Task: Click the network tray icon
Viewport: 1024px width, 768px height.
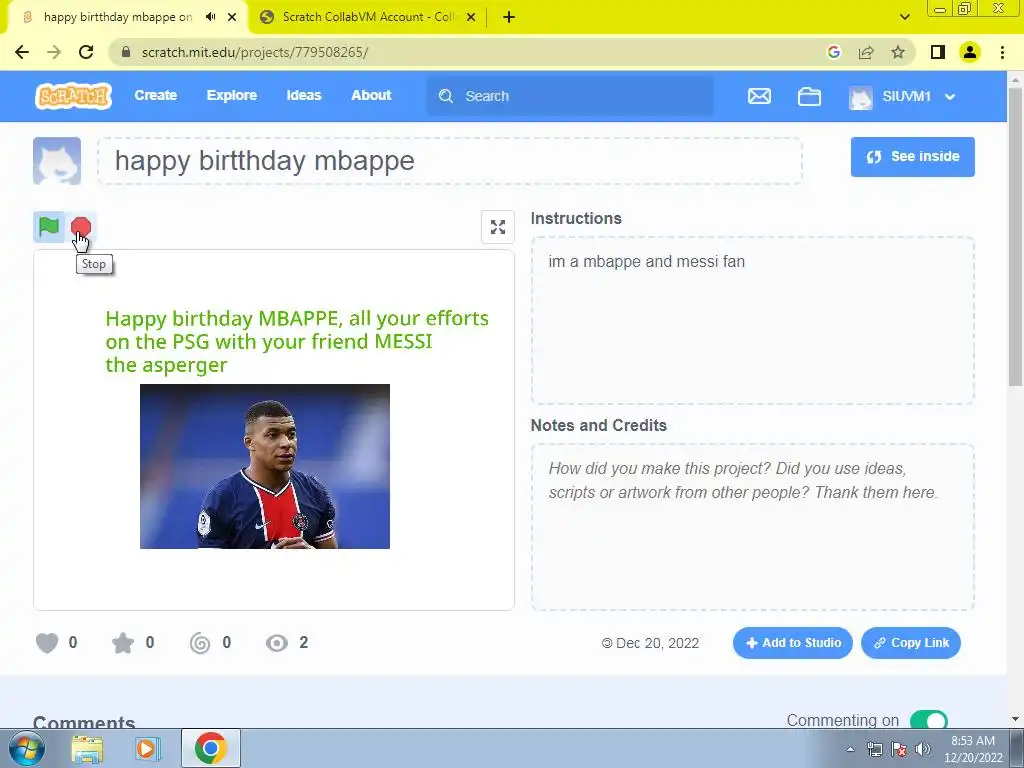Action: click(x=874, y=749)
